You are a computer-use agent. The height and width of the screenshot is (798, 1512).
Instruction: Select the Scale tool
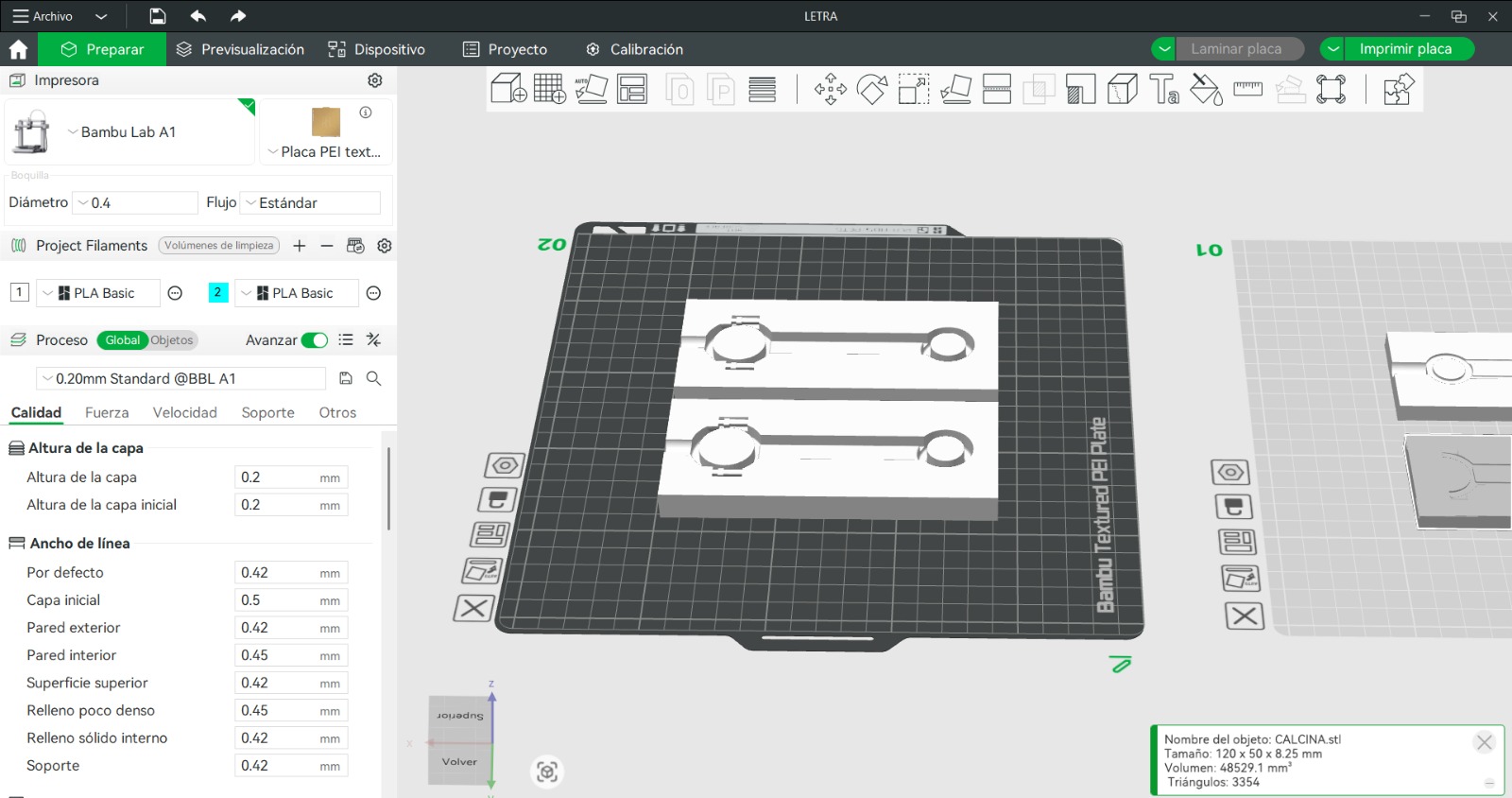[913, 89]
